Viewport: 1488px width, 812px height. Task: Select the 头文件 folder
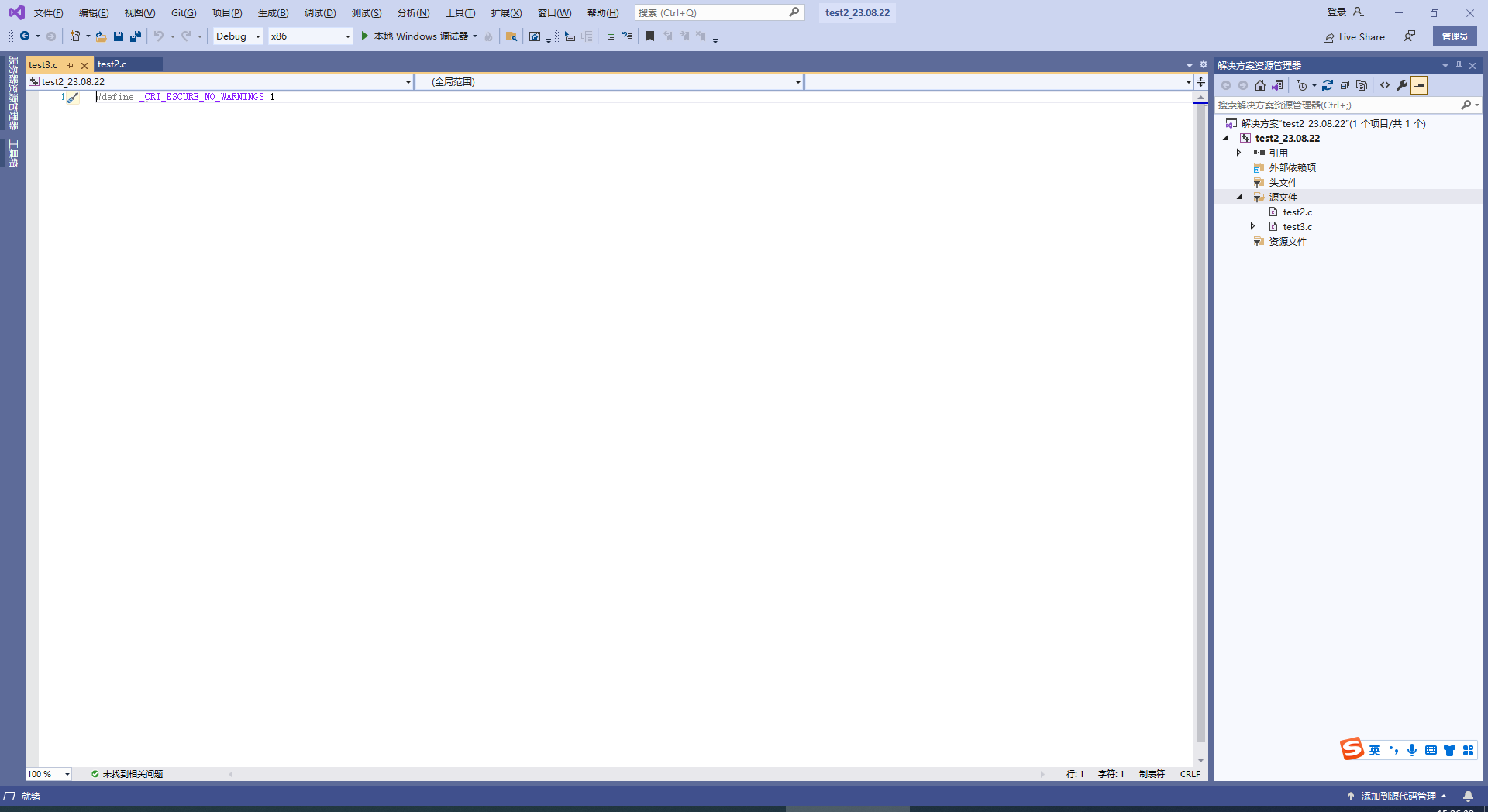1283,182
